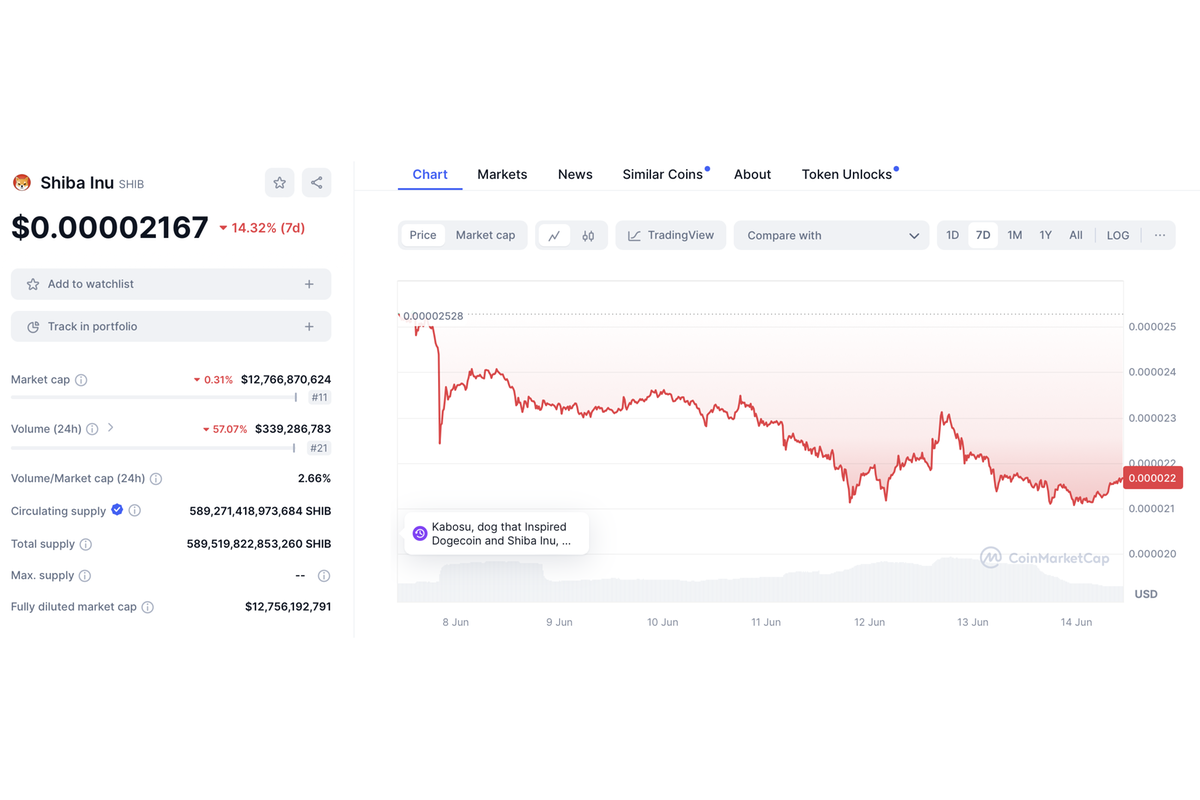Open the share icon next to the star
This screenshot has height=800, width=1200.
(316, 182)
